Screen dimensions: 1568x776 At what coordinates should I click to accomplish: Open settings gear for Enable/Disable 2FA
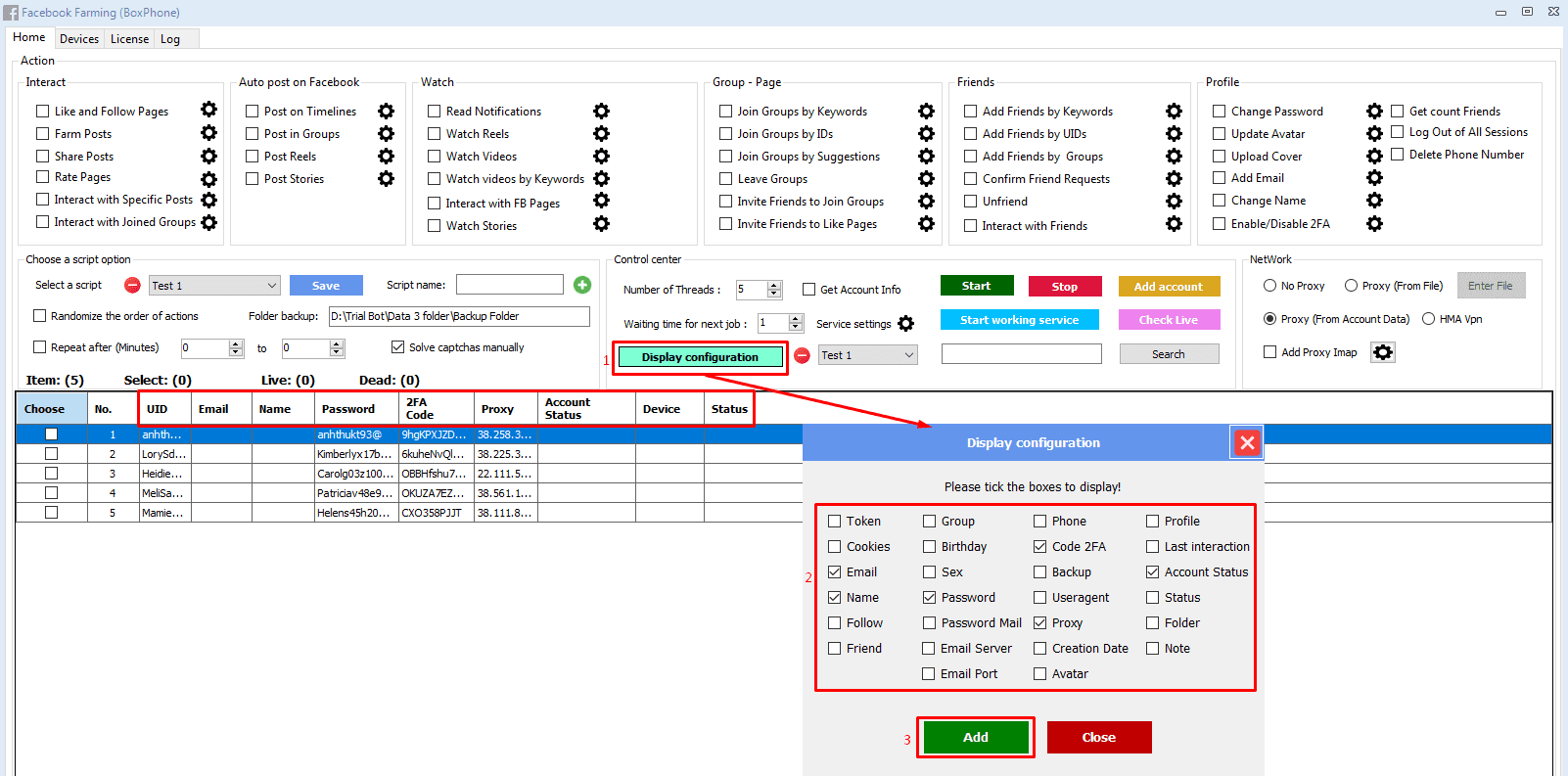(x=1375, y=224)
